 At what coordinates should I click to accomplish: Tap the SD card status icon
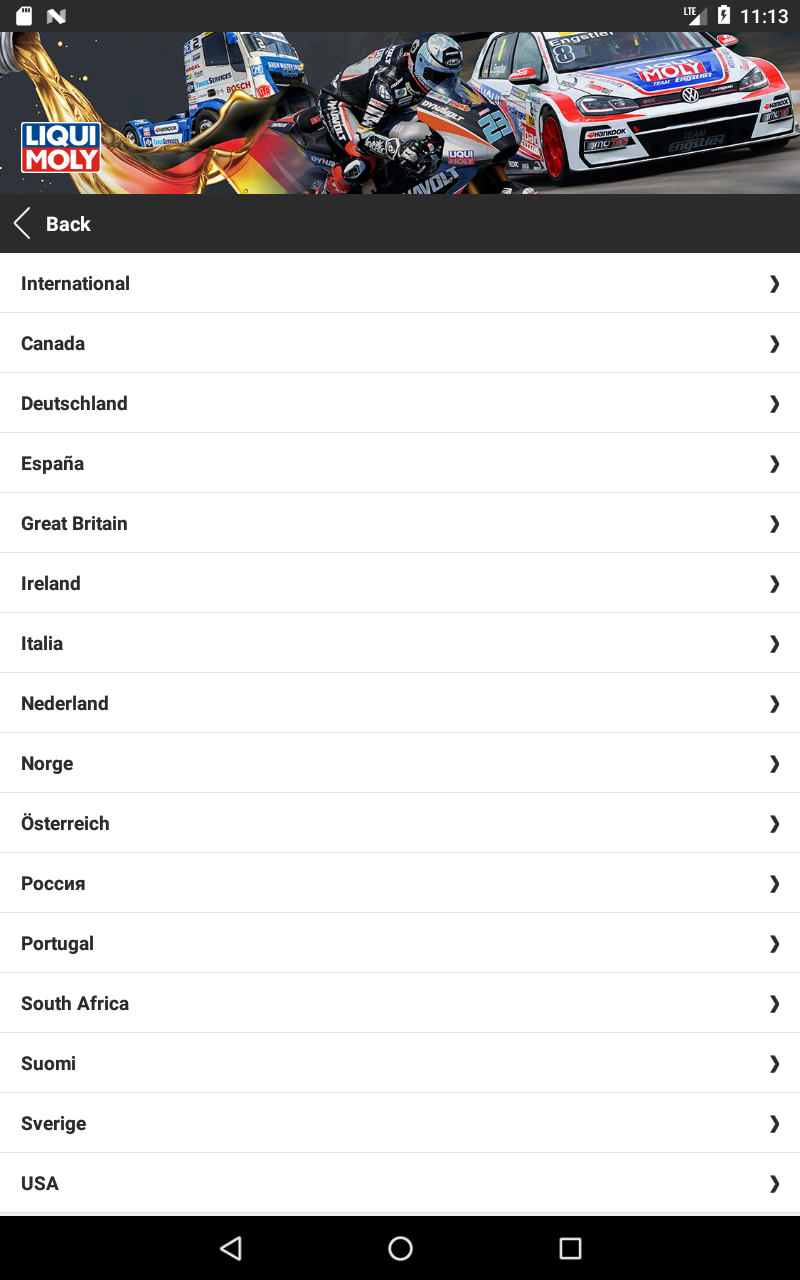pos(24,16)
